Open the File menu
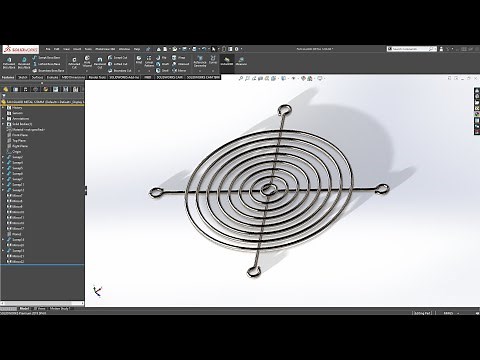The width and height of the screenshot is (480, 360). coord(48,49)
